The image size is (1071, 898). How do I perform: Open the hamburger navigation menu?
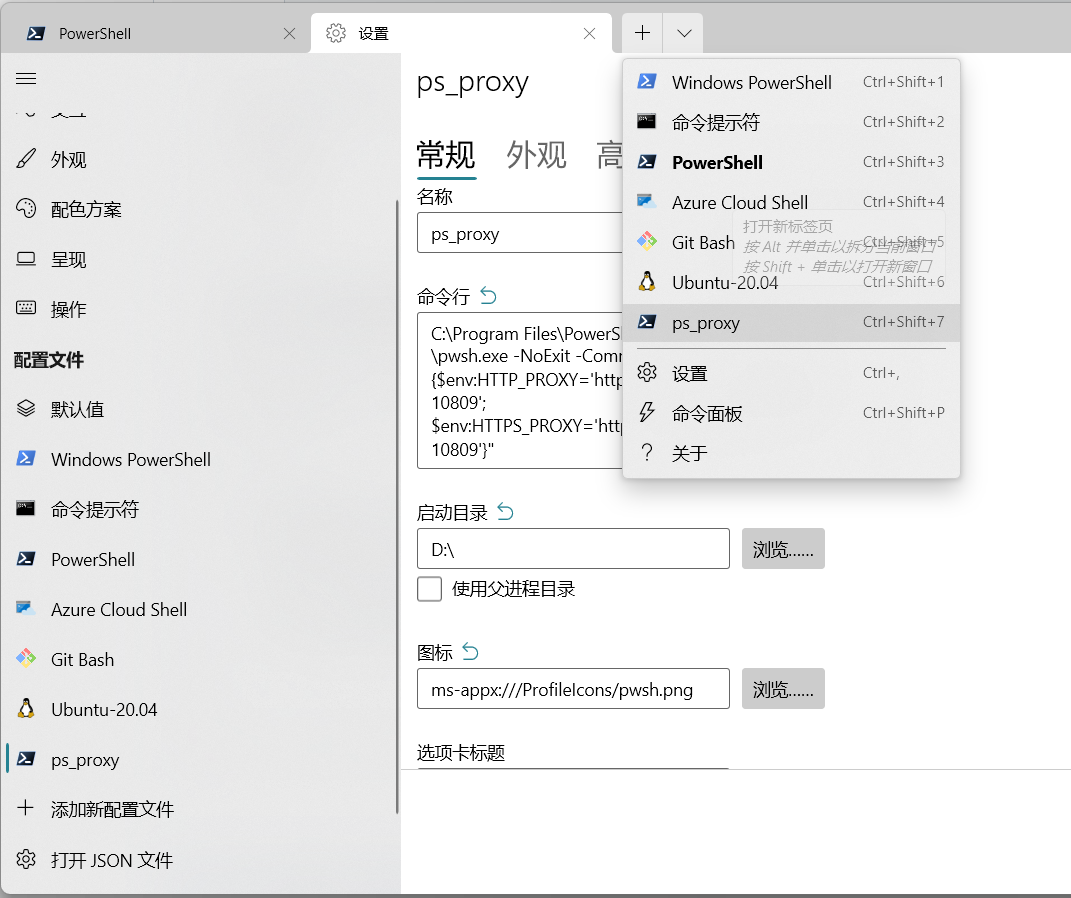(26, 79)
